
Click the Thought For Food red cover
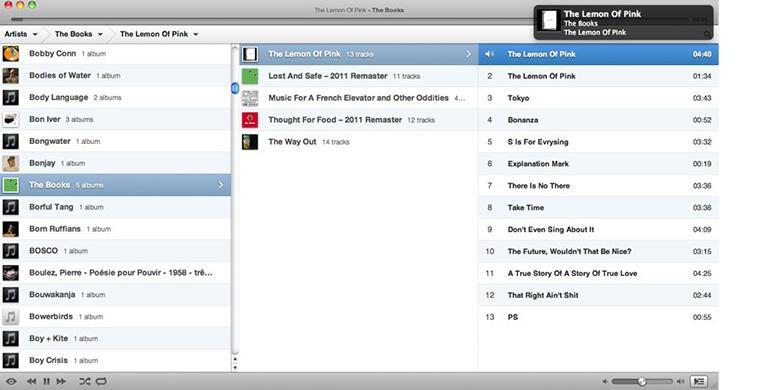(250, 120)
